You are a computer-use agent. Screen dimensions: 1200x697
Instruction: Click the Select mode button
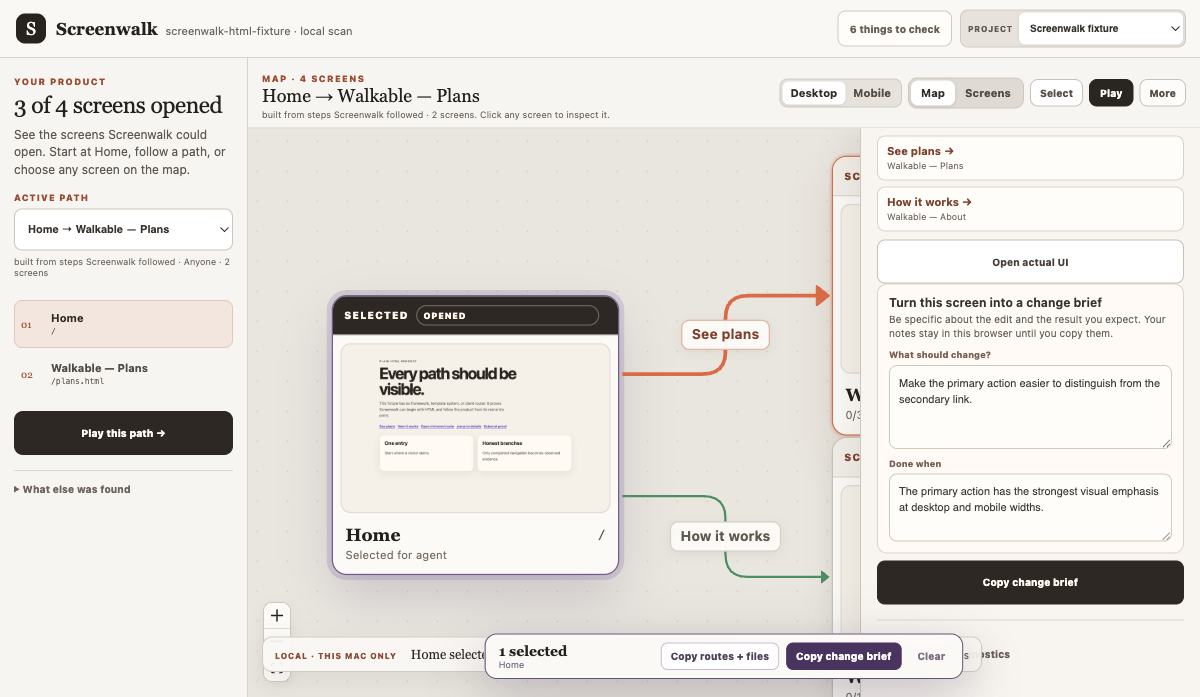(x=1056, y=93)
